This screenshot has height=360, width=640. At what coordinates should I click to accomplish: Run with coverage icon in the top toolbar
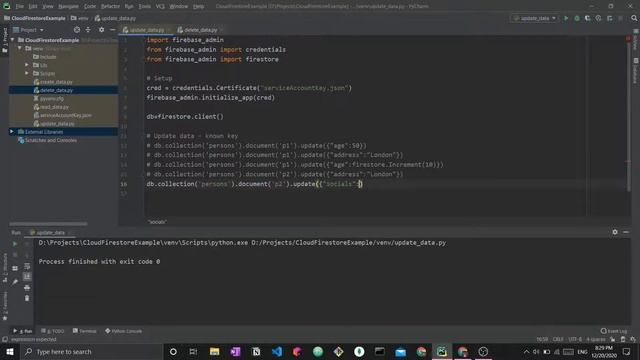(588, 18)
